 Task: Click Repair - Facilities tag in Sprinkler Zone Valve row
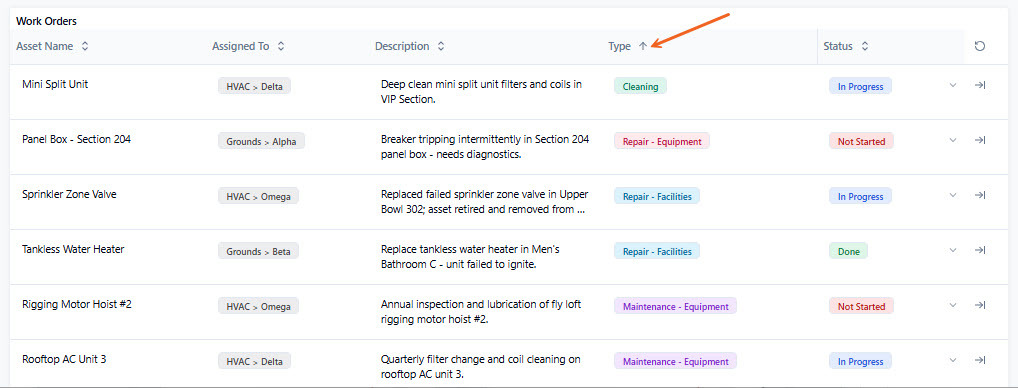[x=657, y=197]
